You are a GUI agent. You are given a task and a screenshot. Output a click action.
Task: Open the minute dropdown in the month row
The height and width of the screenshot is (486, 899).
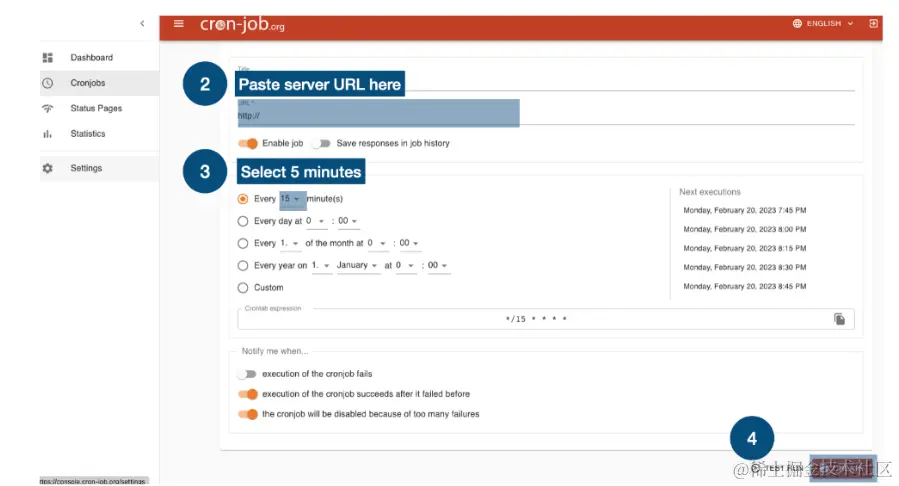pos(409,244)
